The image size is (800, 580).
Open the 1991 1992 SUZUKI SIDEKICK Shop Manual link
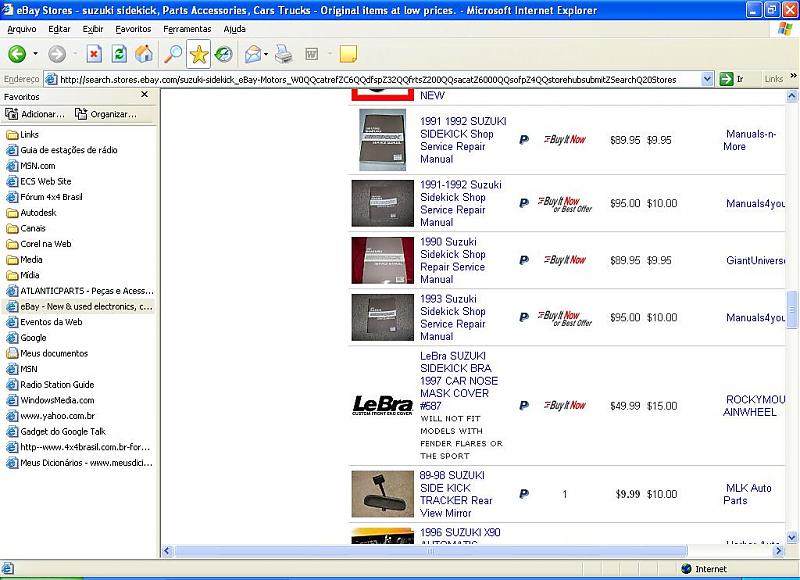463,140
